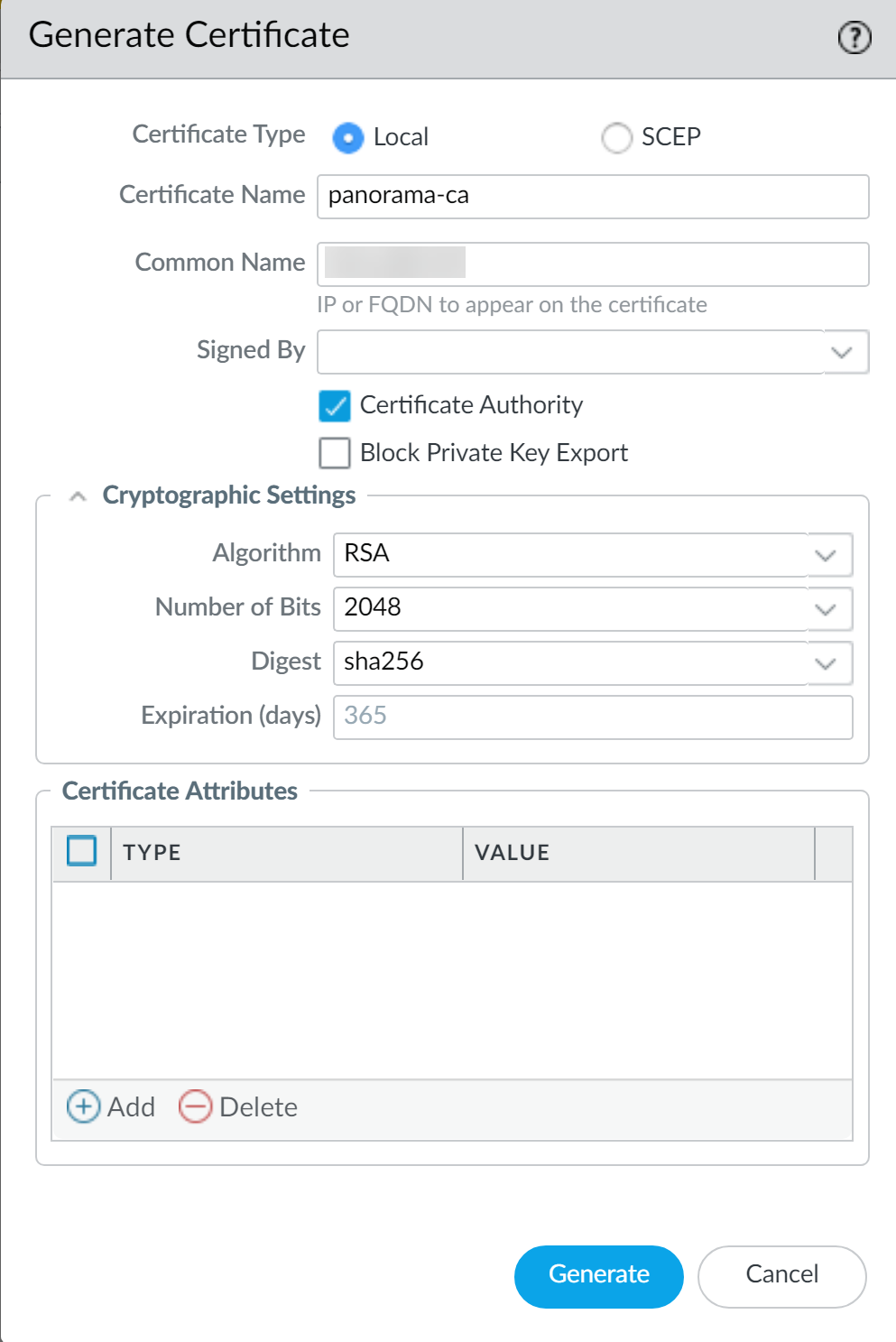
Task: Select the SCEP certificate type
Action: 616,138
